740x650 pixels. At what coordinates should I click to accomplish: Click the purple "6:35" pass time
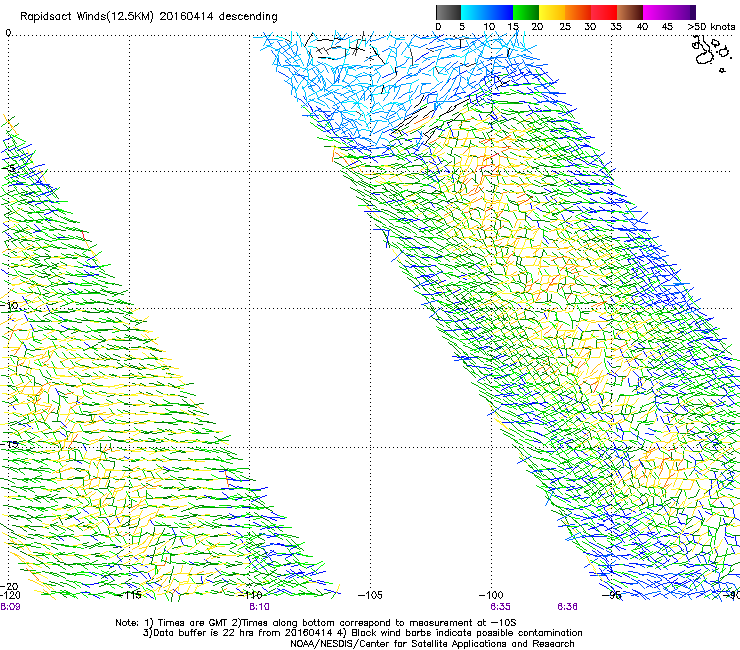click(x=500, y=607)
